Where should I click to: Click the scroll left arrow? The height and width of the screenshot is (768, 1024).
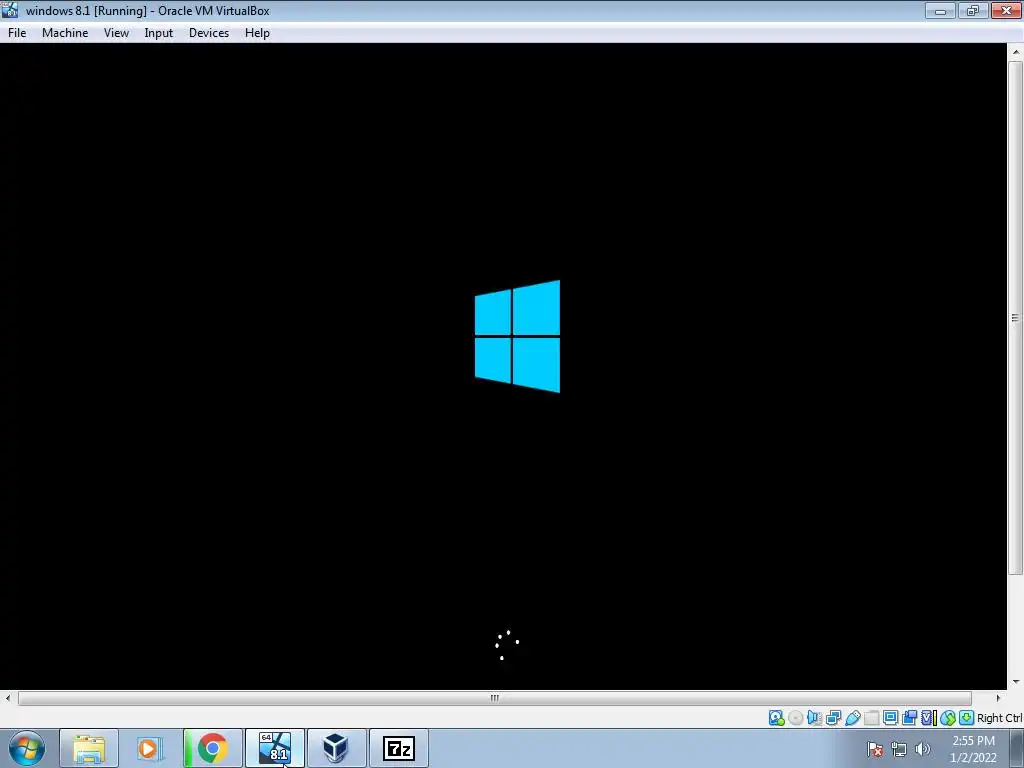point(7,698)
